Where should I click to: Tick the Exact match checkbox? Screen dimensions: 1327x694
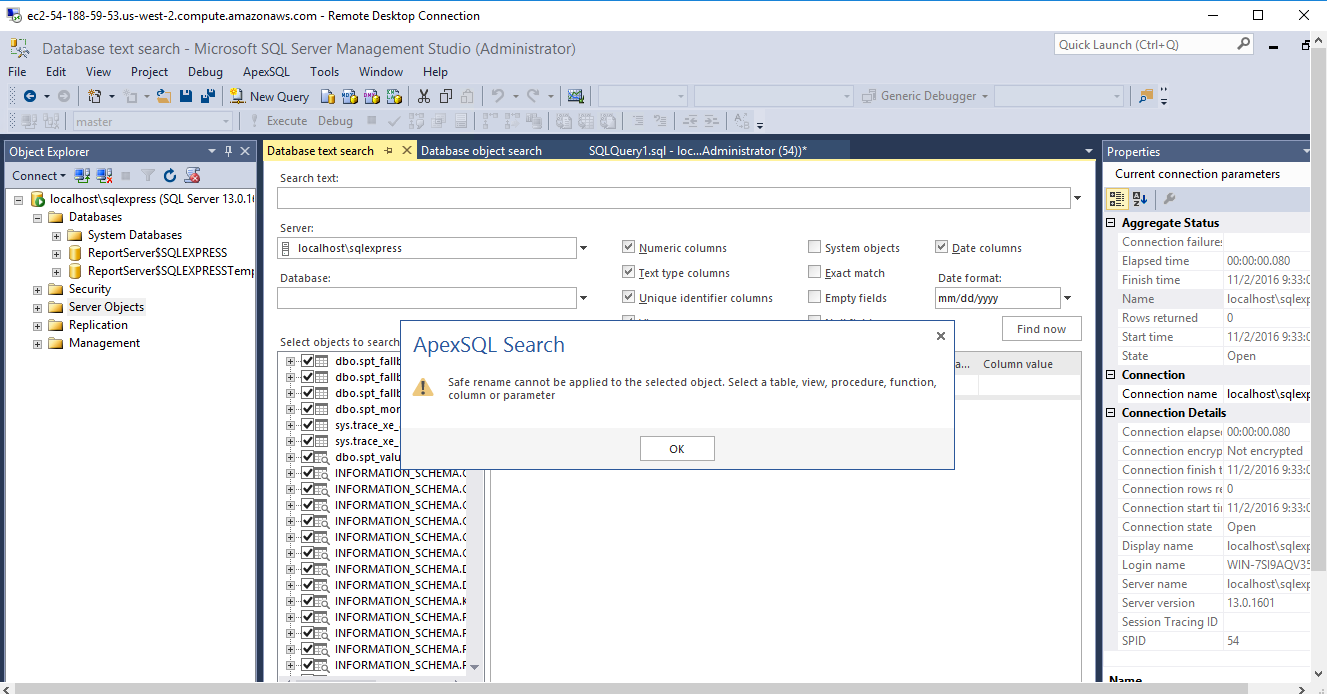pyautogui.click(x=815, y=273)
